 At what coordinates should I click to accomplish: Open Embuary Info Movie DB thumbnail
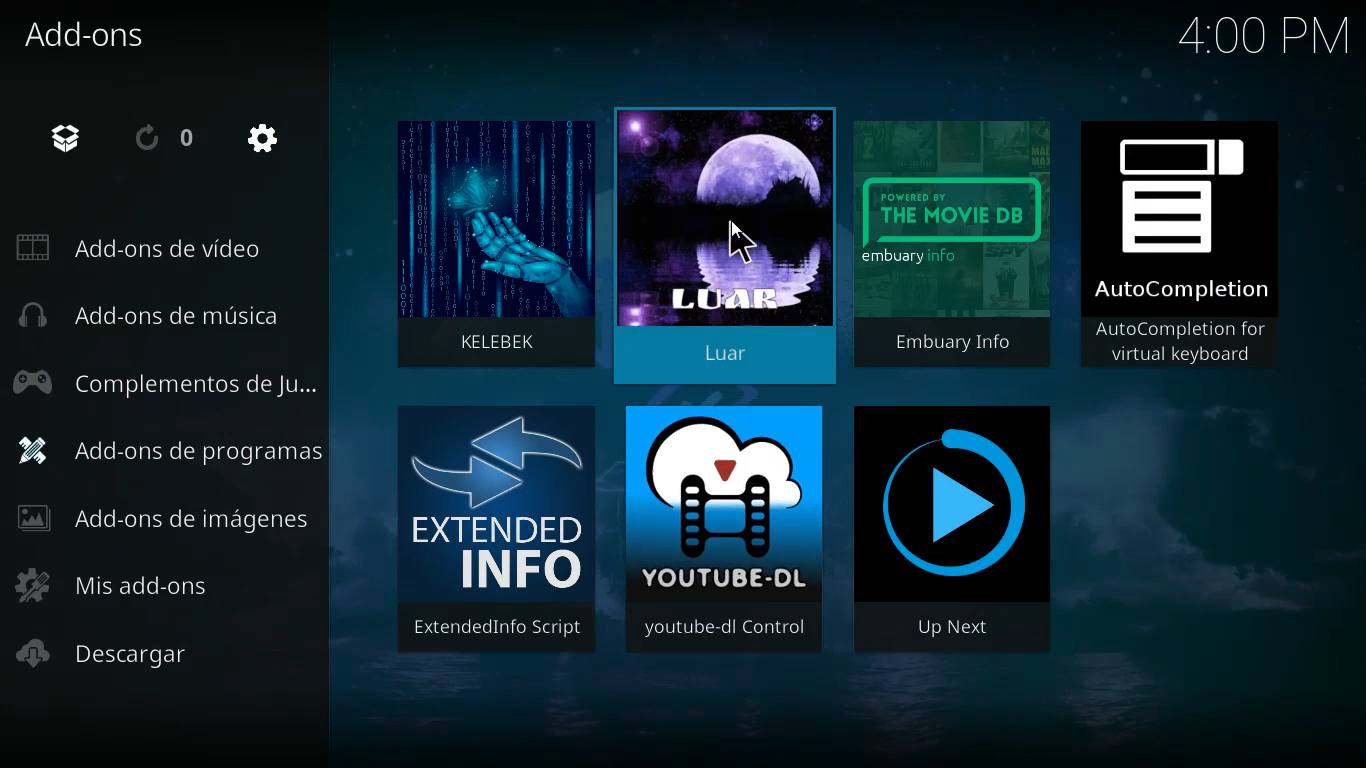pos(952,219)
